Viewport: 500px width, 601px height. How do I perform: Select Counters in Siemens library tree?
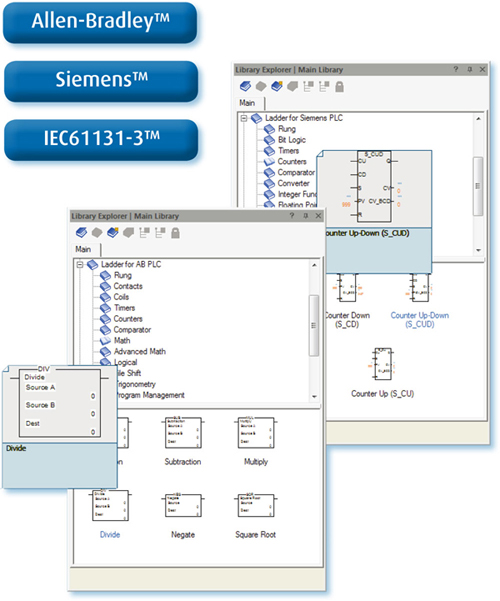292,162
